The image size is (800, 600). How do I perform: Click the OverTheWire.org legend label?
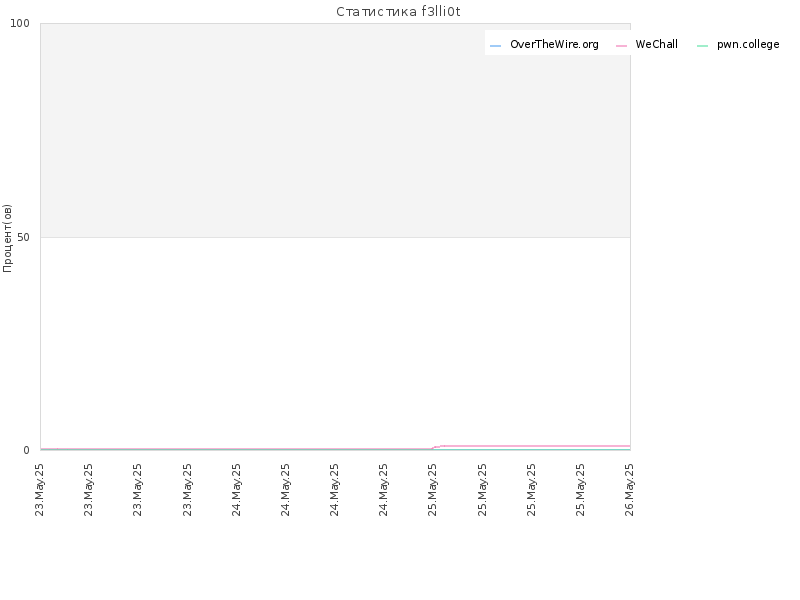[x=554, y=44]
